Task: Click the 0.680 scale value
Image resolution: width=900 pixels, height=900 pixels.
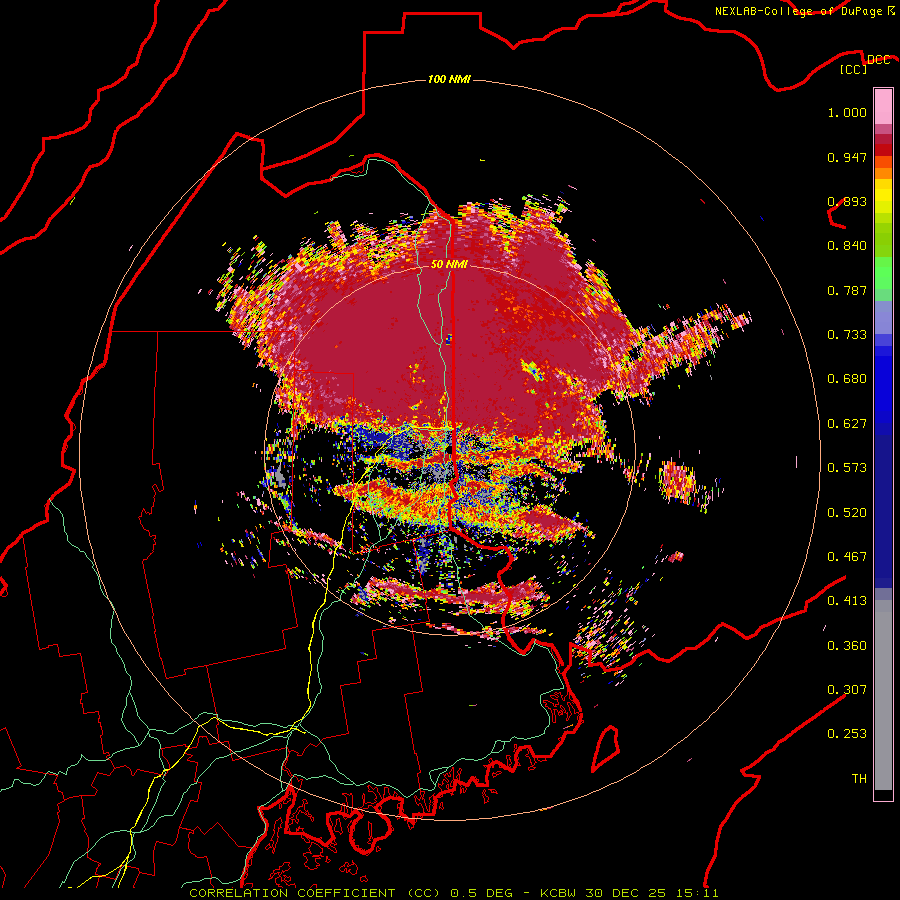Action: (x=847, y=379)
